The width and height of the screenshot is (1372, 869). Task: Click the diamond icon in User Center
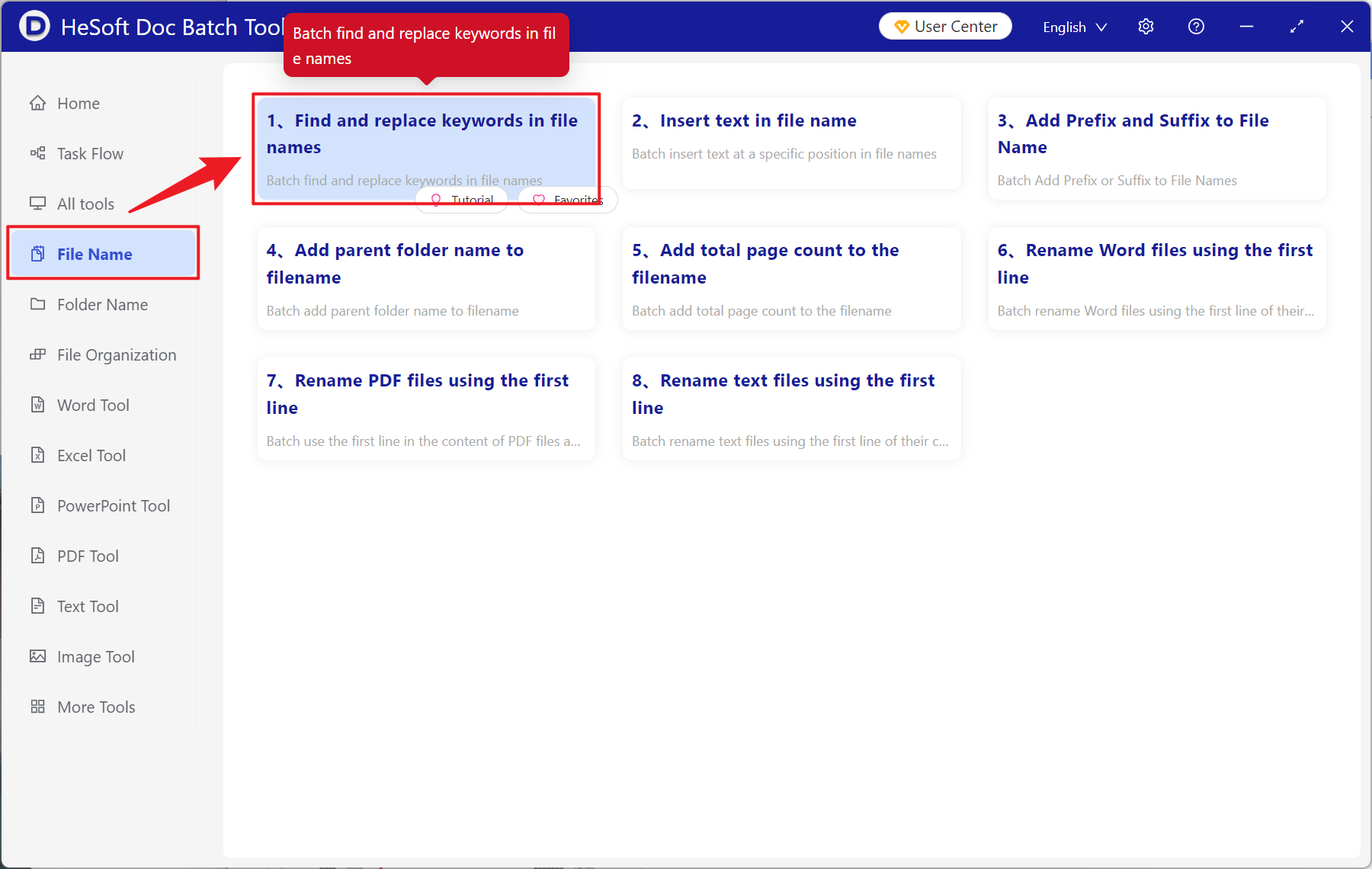[901, 27]
